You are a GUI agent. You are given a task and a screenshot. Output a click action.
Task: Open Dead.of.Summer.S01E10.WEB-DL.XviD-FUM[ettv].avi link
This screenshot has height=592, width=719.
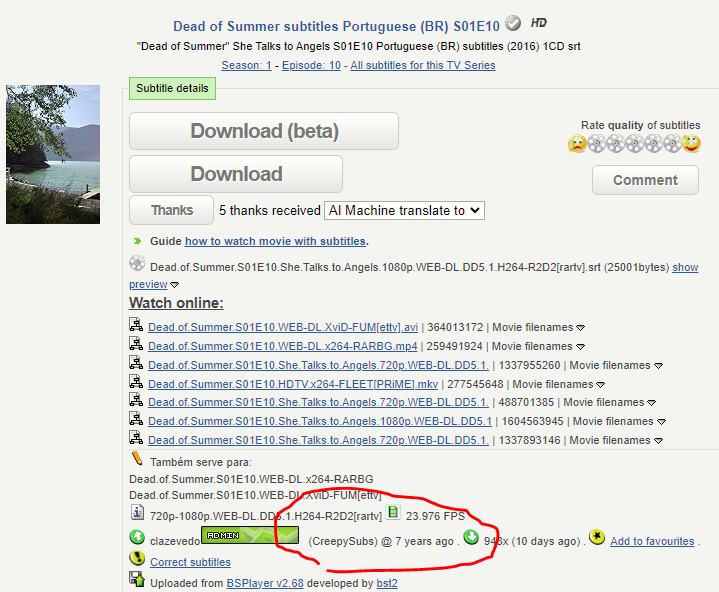283,327
